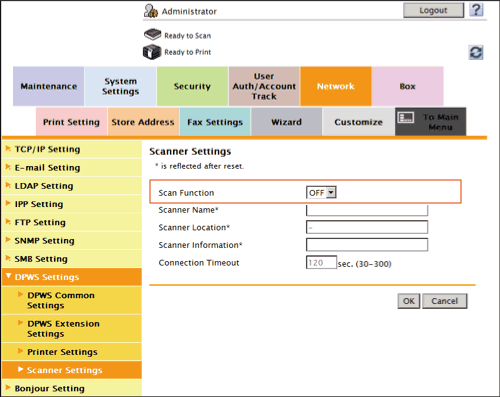Image resolution: width=500 pixels, height=397 pixels.
Task: Open DPWS Extension Settings
Action: pyautogui.click(x=72, y=329)
